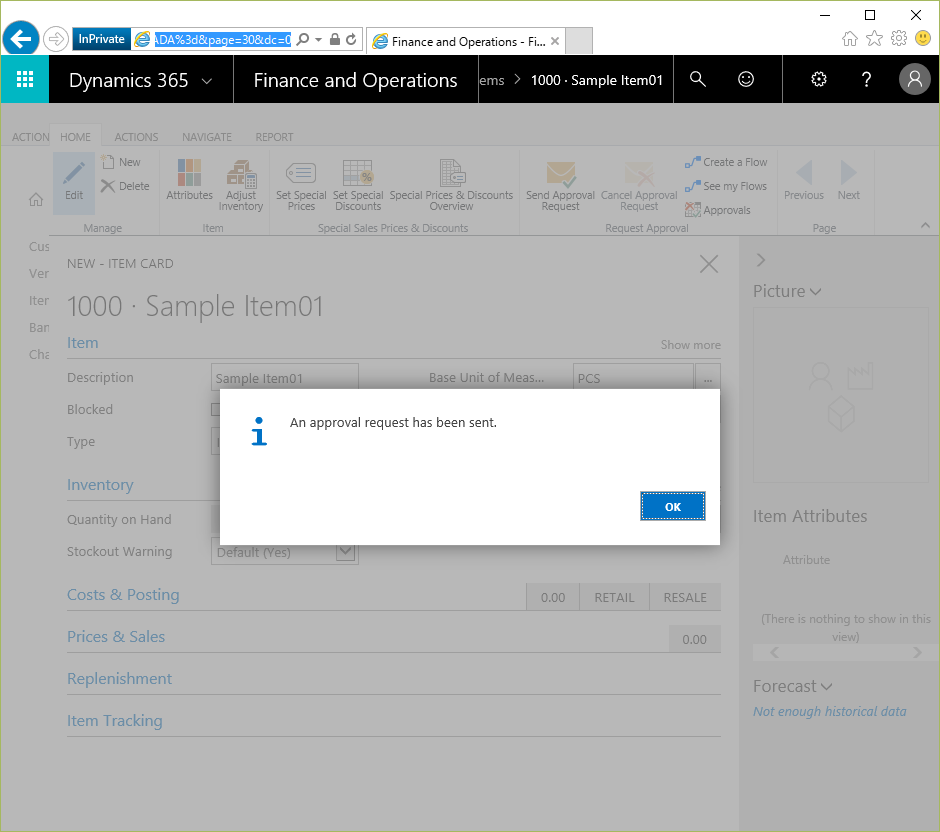
Task: Click Adjust Inventory in the ribbon
Action: click(241, 185)
